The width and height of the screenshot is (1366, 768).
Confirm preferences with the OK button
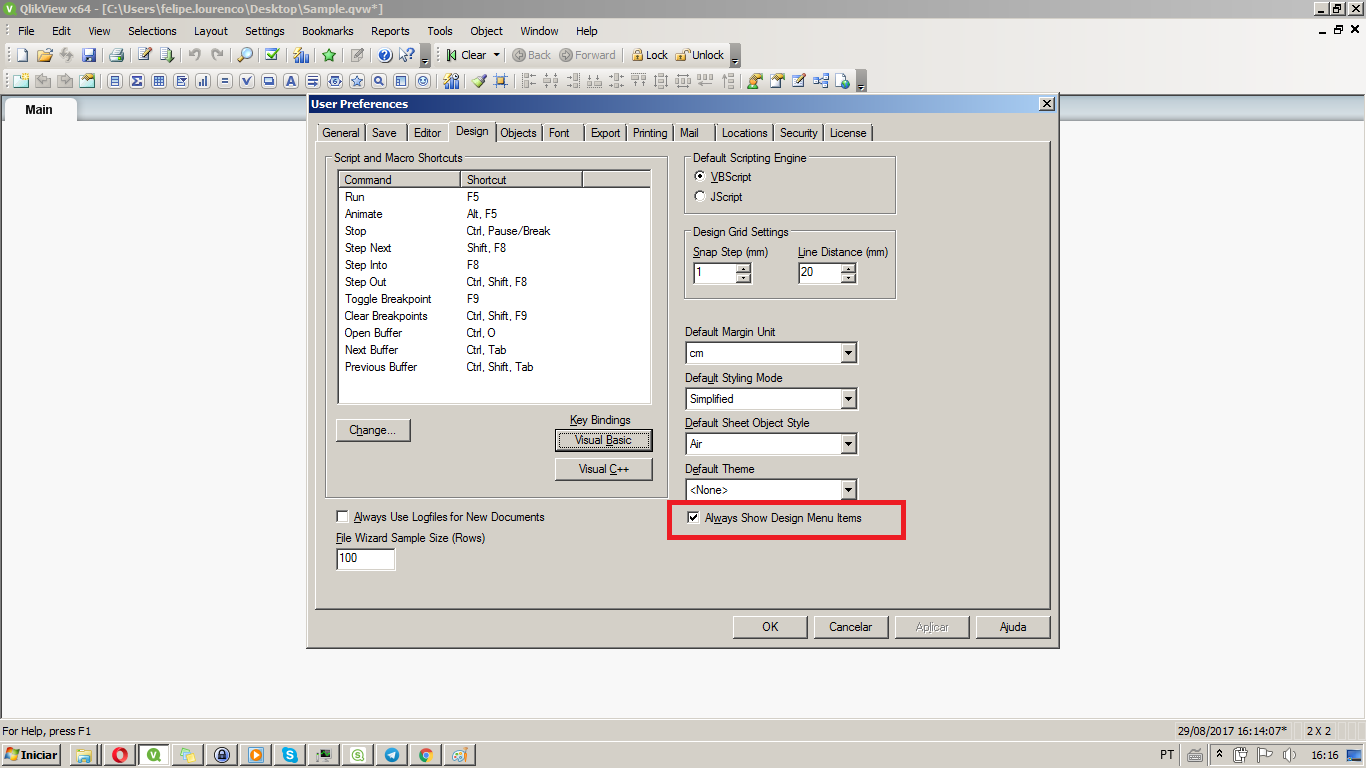coord(770,627)
